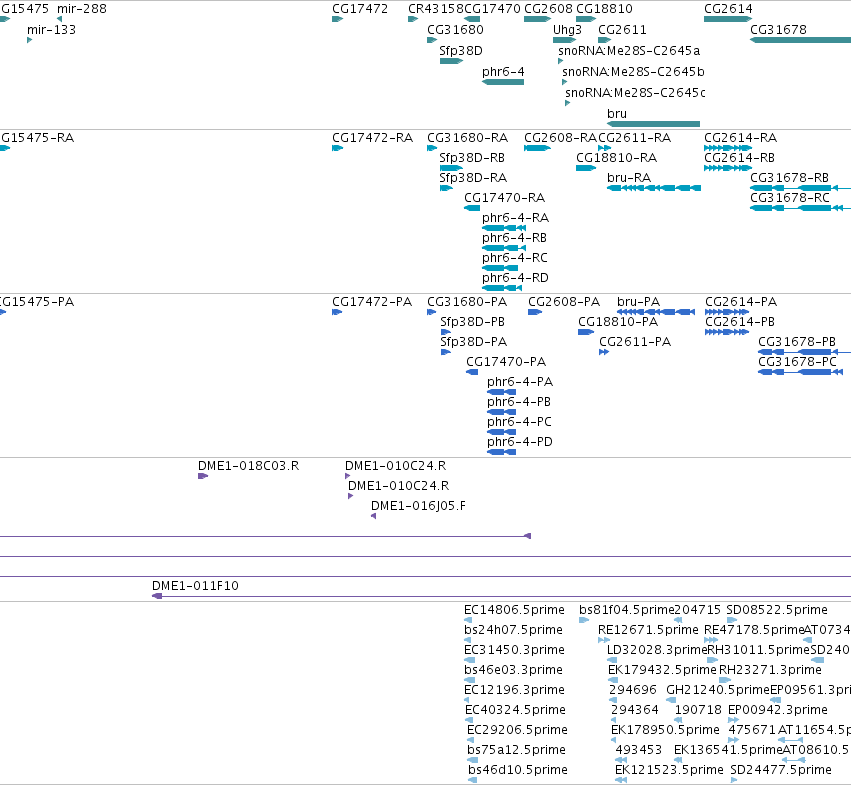
Task: Click the EC12196.3prime EST label
Action: click(x=514, y=690)
